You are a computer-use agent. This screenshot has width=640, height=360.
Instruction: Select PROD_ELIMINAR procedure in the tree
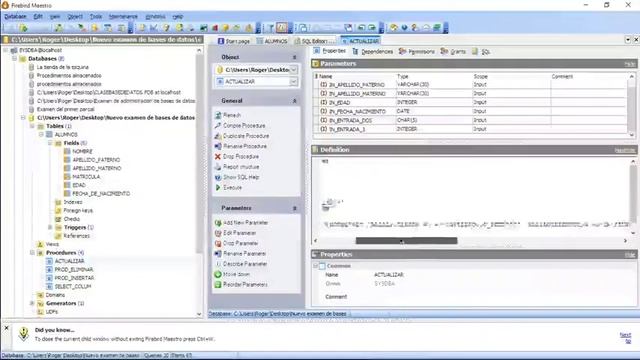pos(74,269)
